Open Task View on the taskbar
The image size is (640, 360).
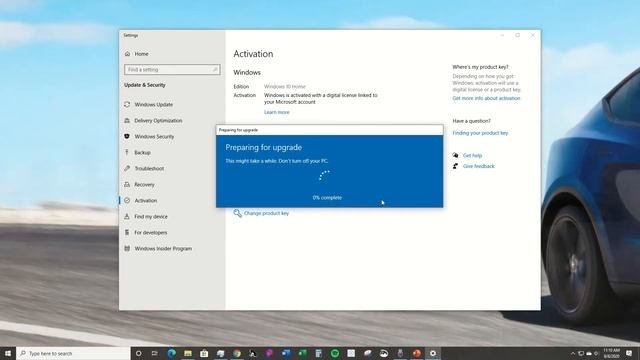[x=155, y=353]
